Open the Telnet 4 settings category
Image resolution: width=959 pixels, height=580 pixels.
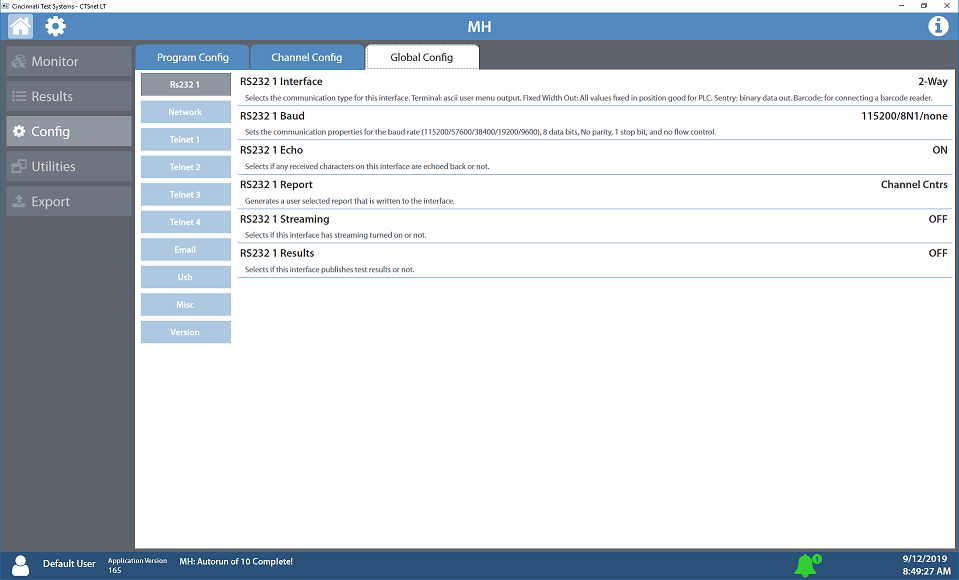click(x=185, y=222)
